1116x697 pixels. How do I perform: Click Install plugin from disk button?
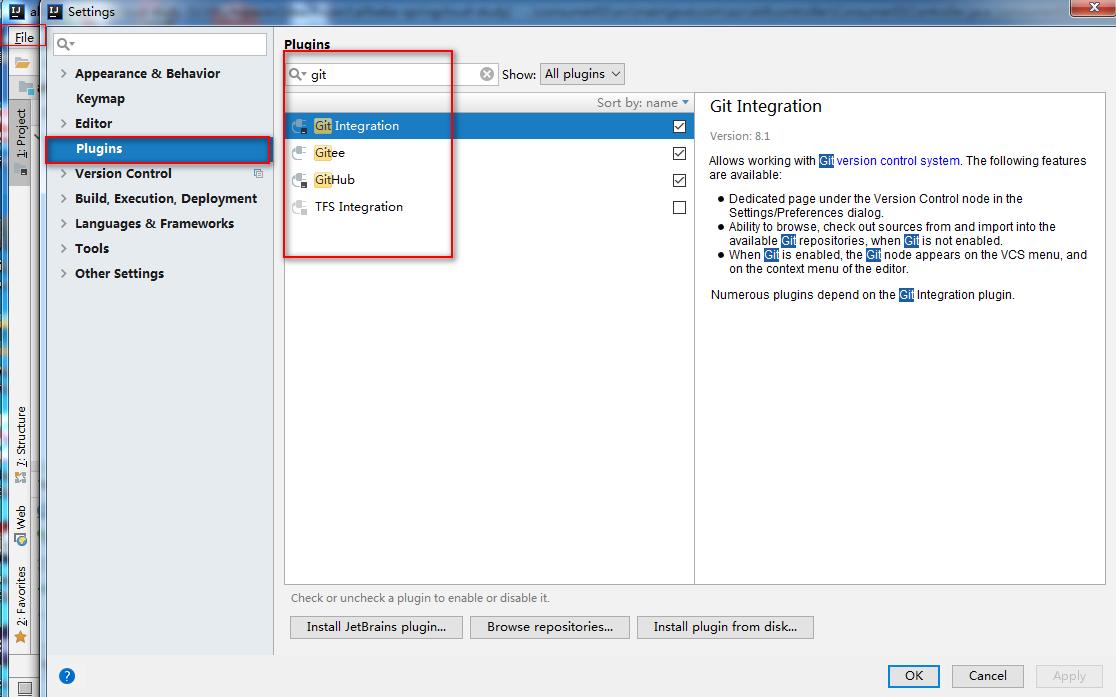tap(725, 627)
